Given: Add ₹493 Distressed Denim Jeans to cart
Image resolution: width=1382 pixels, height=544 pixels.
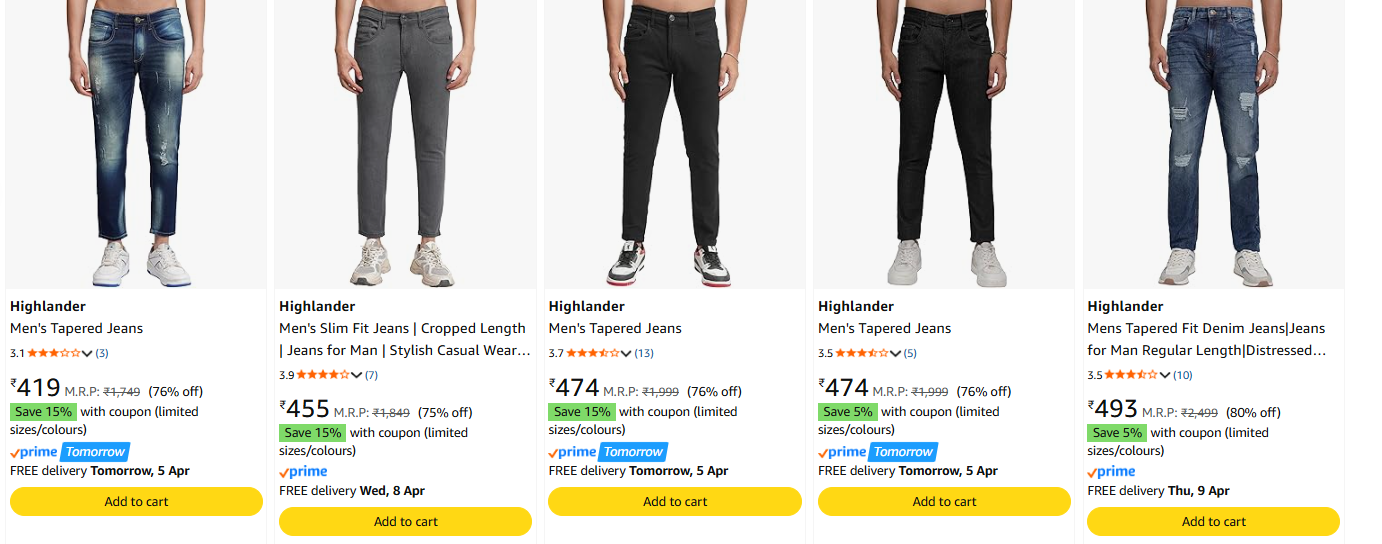Looking at the screenshot, I should (x=1213, y=522).
